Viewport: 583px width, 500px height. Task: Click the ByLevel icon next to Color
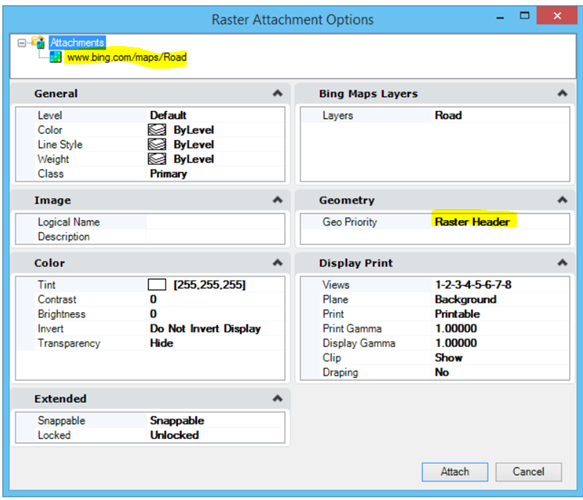[x=157, y=130]
